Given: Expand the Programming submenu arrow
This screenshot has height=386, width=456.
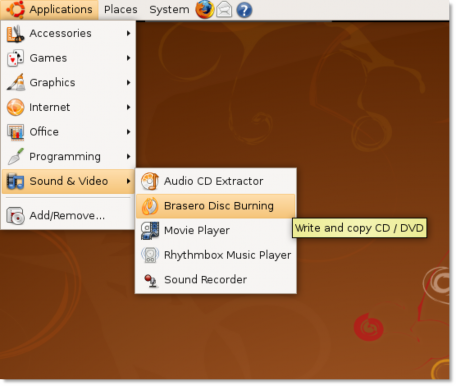Looking at the screenshot, I should tap(128, 156).
